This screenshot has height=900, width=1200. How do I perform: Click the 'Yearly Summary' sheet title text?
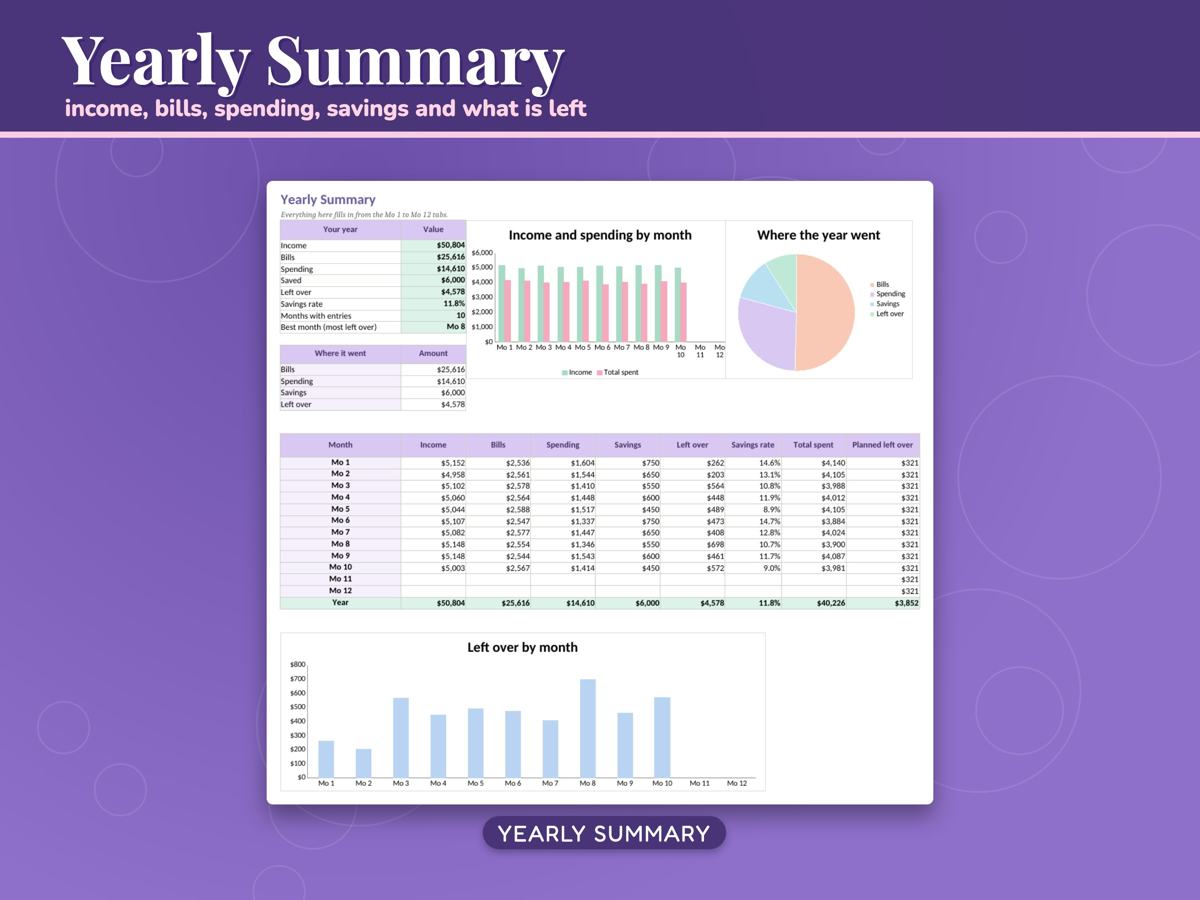(x=328, y=200)
